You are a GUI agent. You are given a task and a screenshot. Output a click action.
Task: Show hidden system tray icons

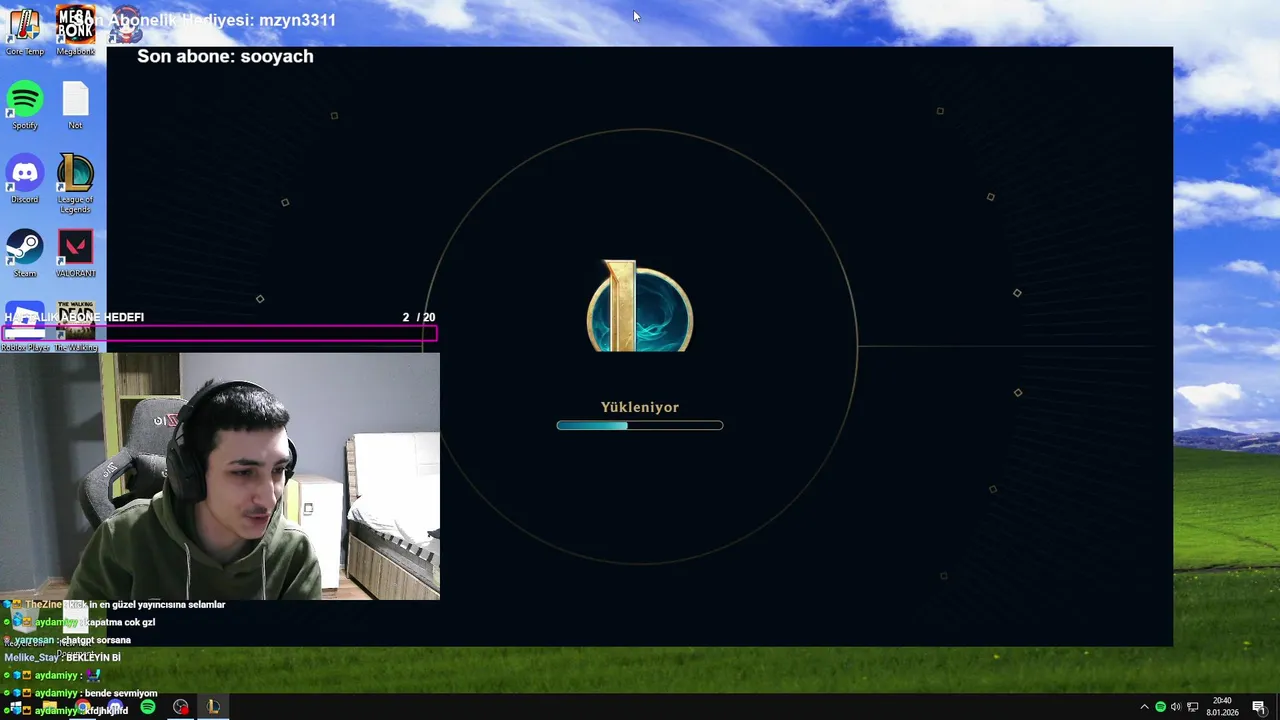[1144, 707]
